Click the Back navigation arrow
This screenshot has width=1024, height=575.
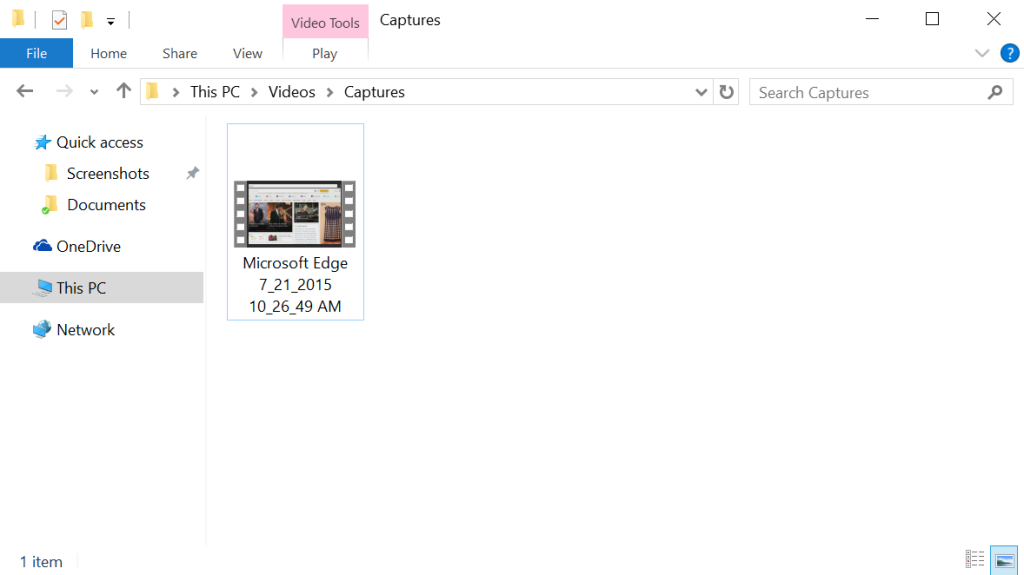tap(25, 92)
